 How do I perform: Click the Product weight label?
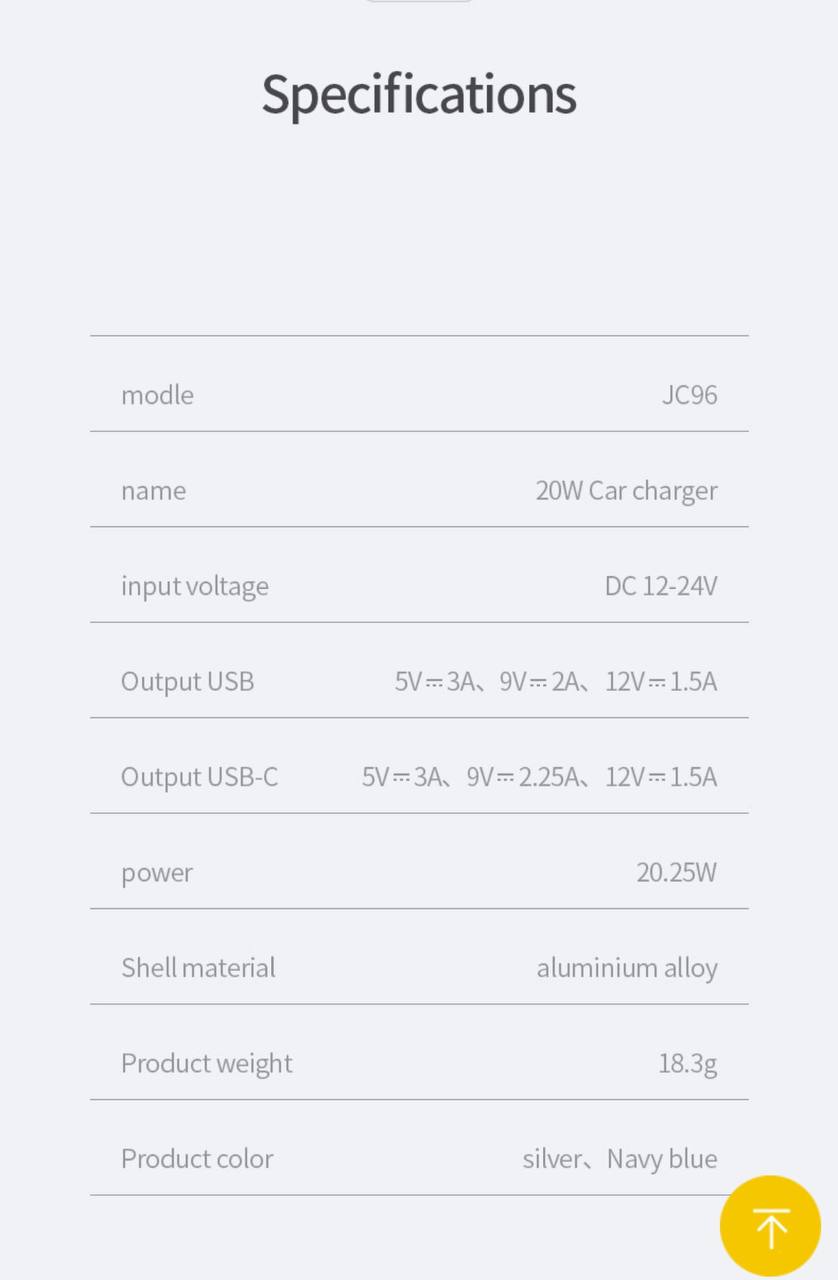coord(207,1063)
